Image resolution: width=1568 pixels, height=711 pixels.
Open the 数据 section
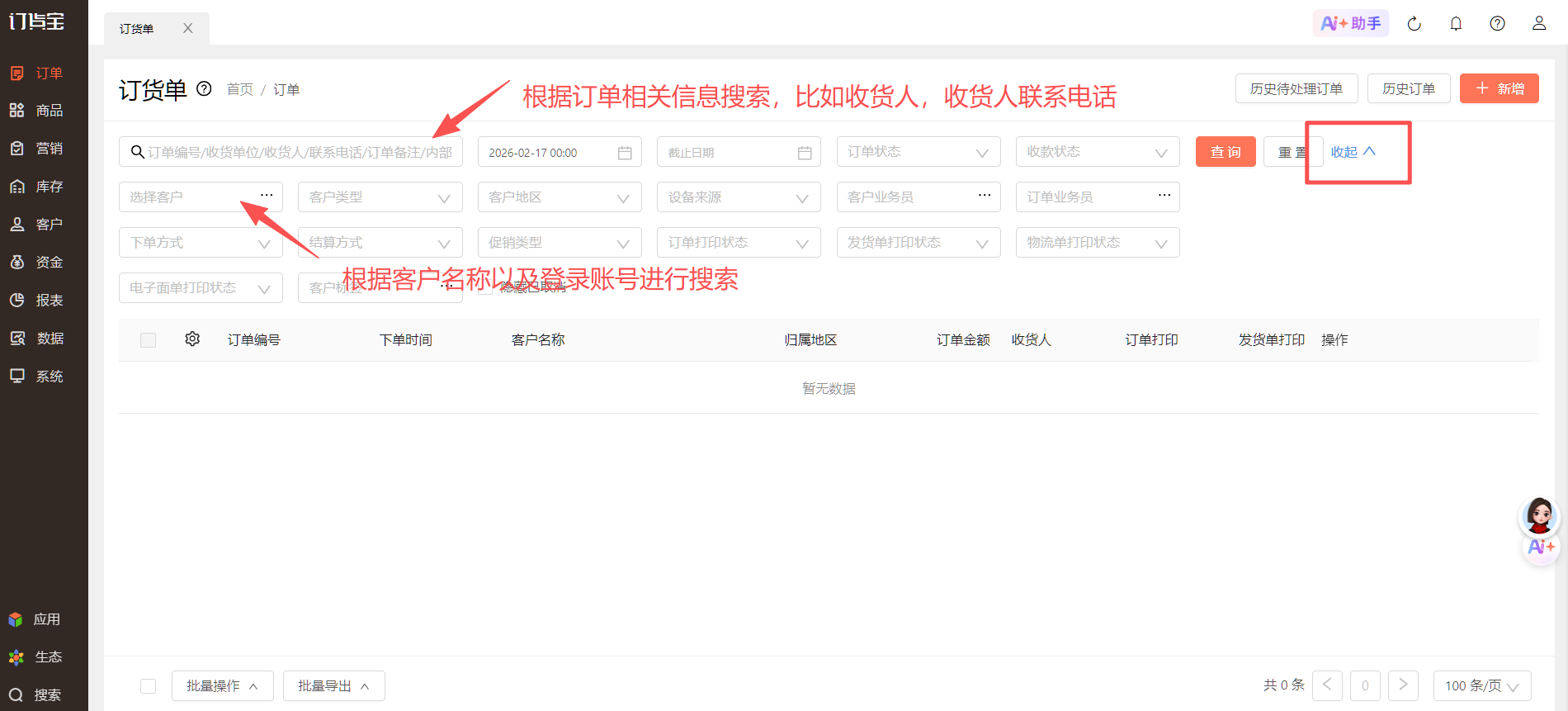point(37,339)
